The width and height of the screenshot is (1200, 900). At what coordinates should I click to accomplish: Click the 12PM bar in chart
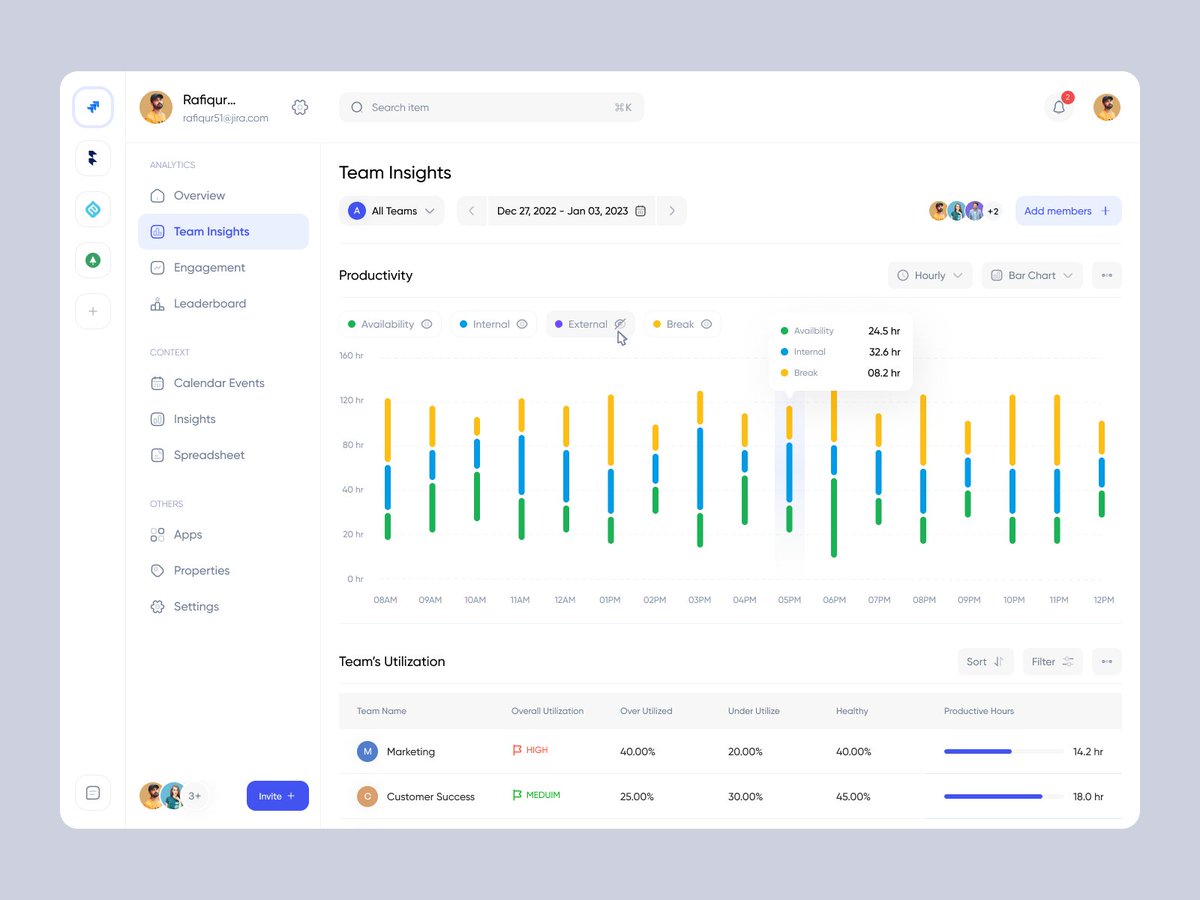(1102, 469)
